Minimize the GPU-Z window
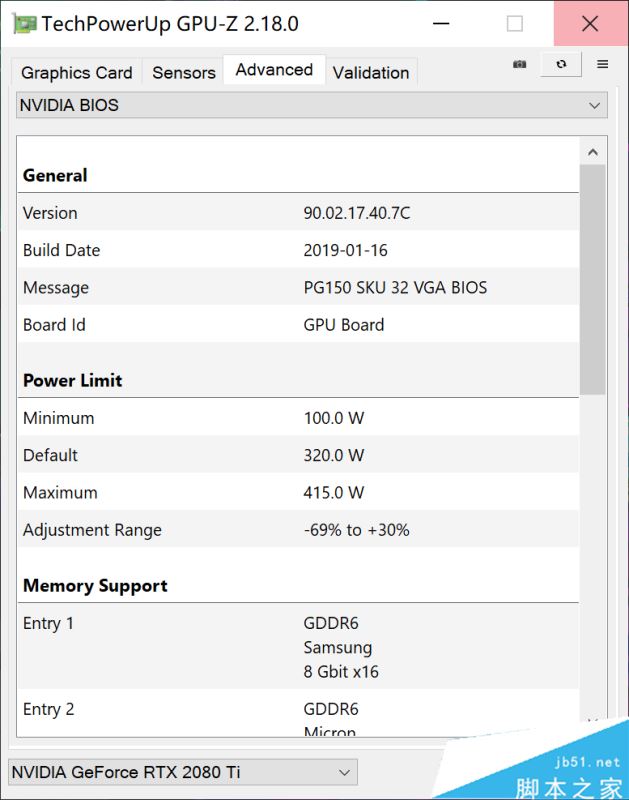 pos(441,24)
